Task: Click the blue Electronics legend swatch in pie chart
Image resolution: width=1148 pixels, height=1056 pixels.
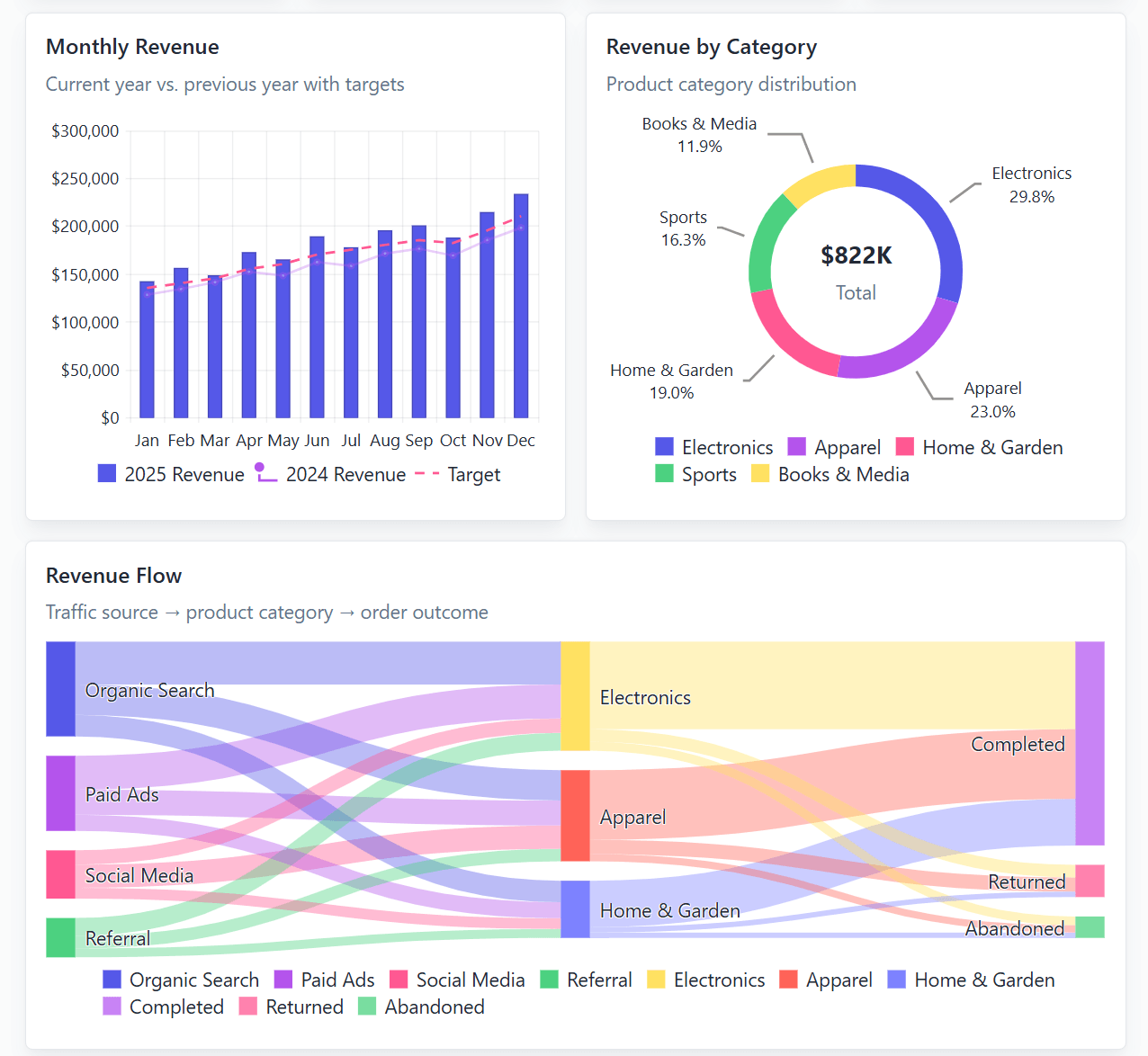Action: (664, 447)
